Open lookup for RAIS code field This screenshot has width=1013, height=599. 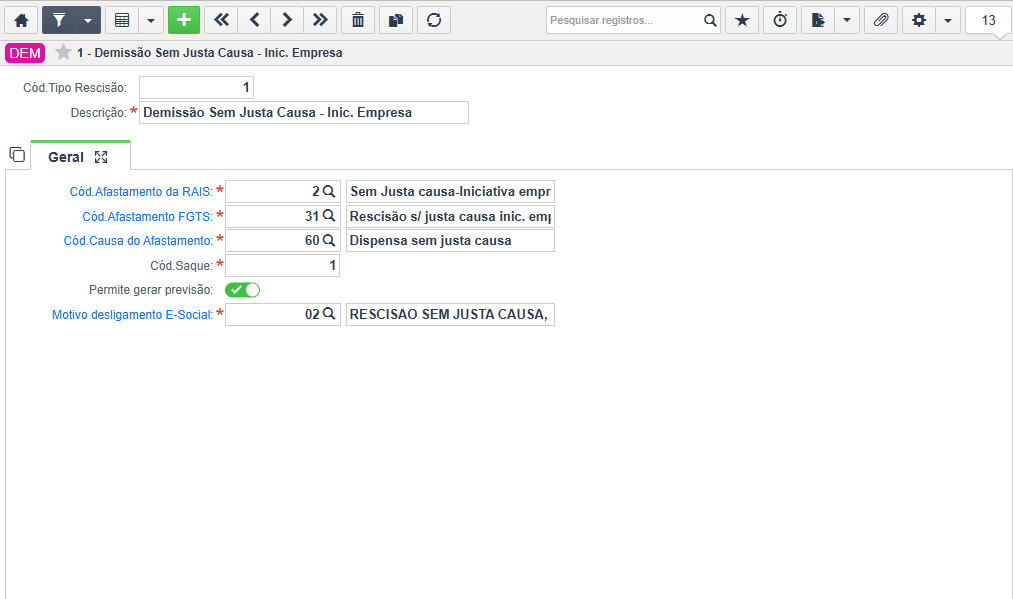(x=329, y=191)
